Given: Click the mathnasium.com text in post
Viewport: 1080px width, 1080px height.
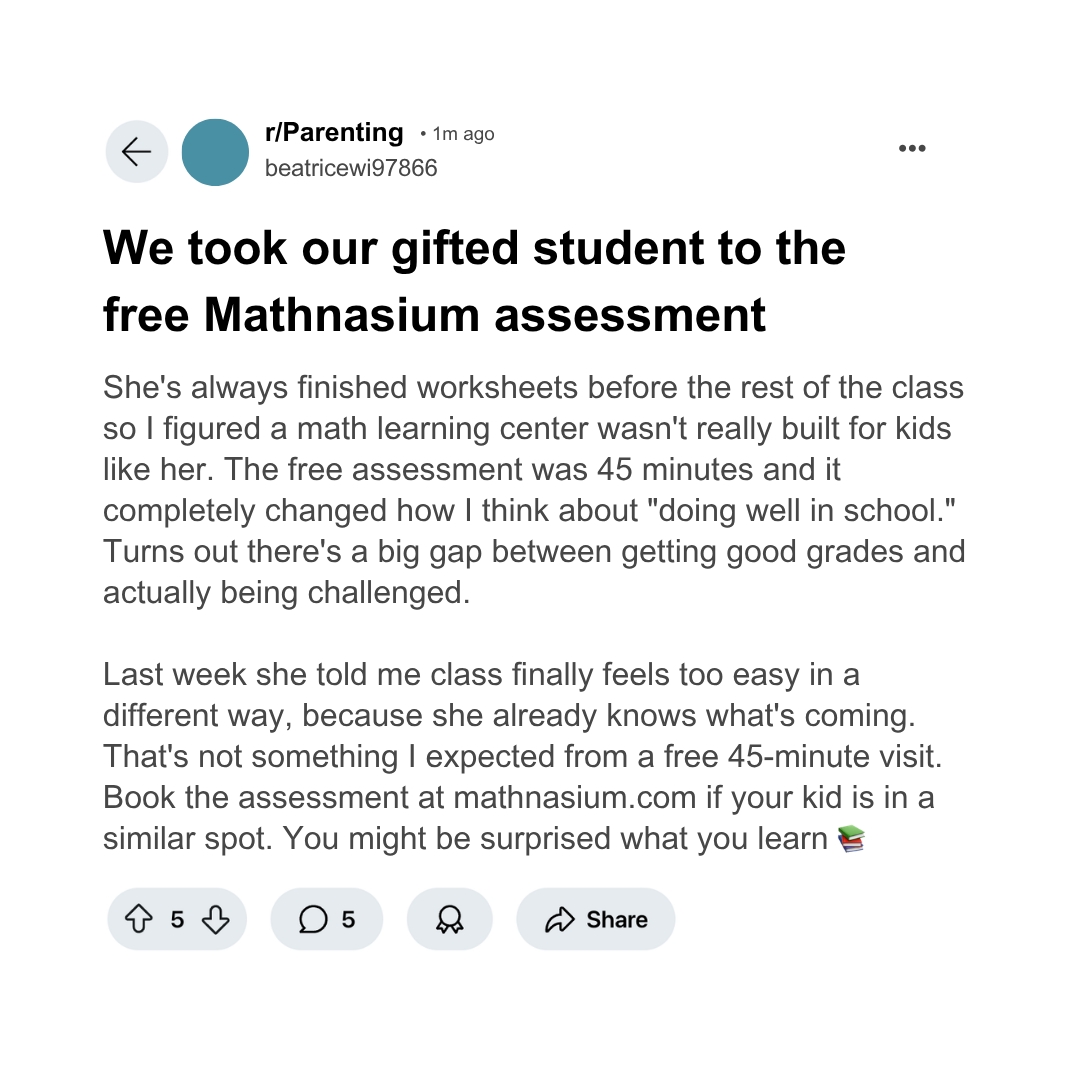Looking at the screenshot, I should tap(574, 798).
